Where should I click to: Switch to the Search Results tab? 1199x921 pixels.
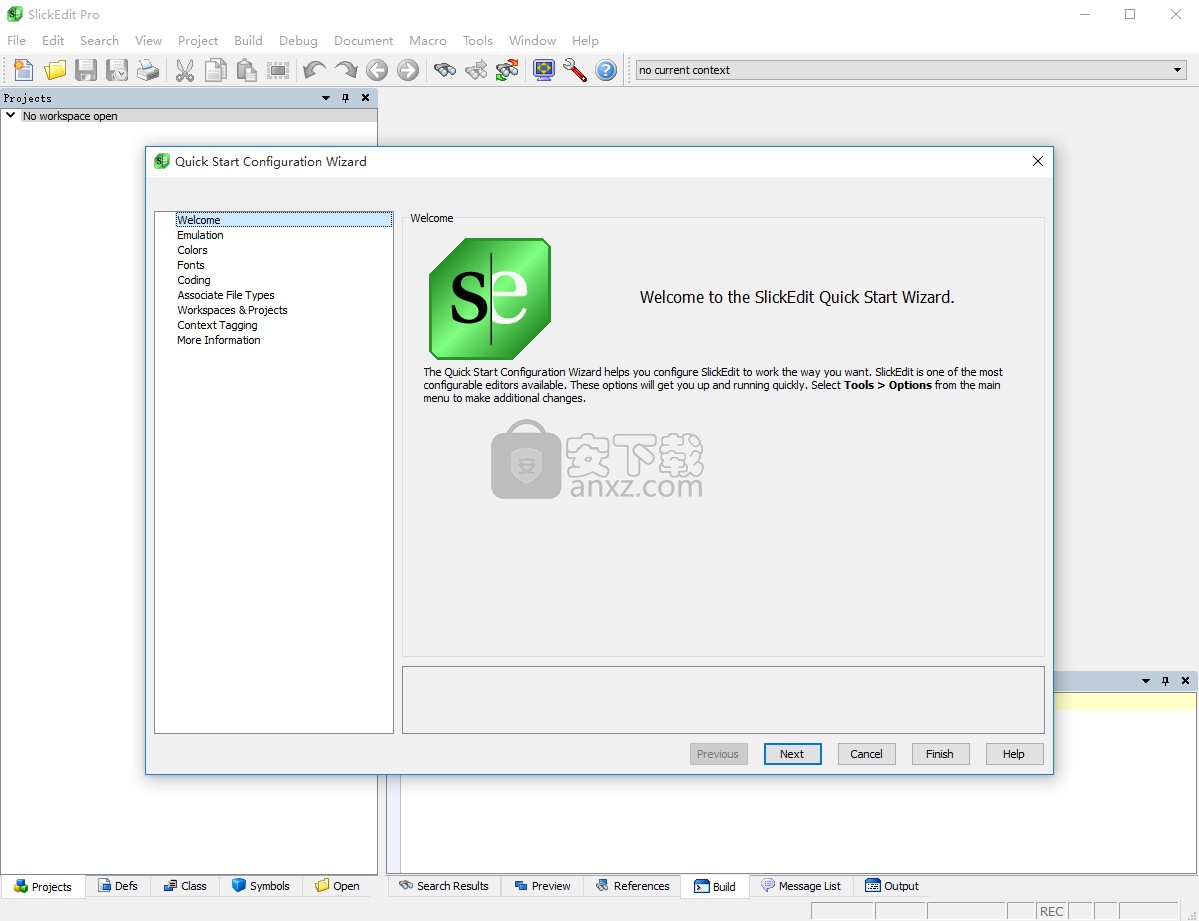tap(444, 886)
